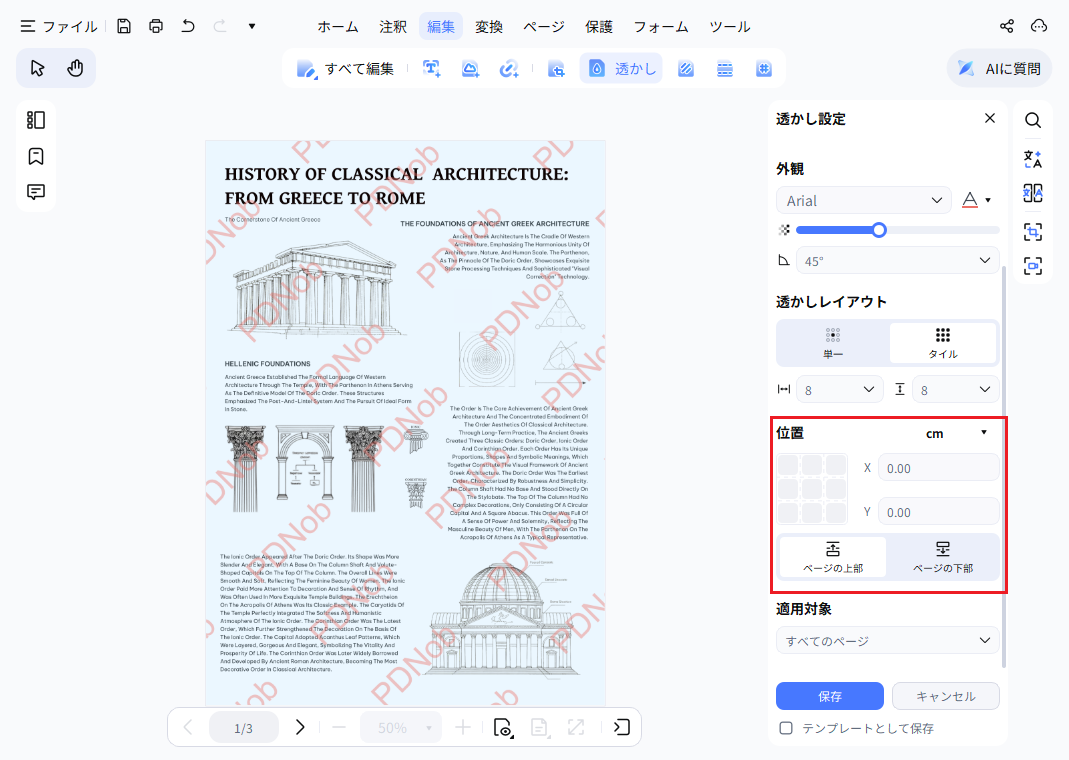Click the share icon
1069x760 pixels.
[1006, 27]
